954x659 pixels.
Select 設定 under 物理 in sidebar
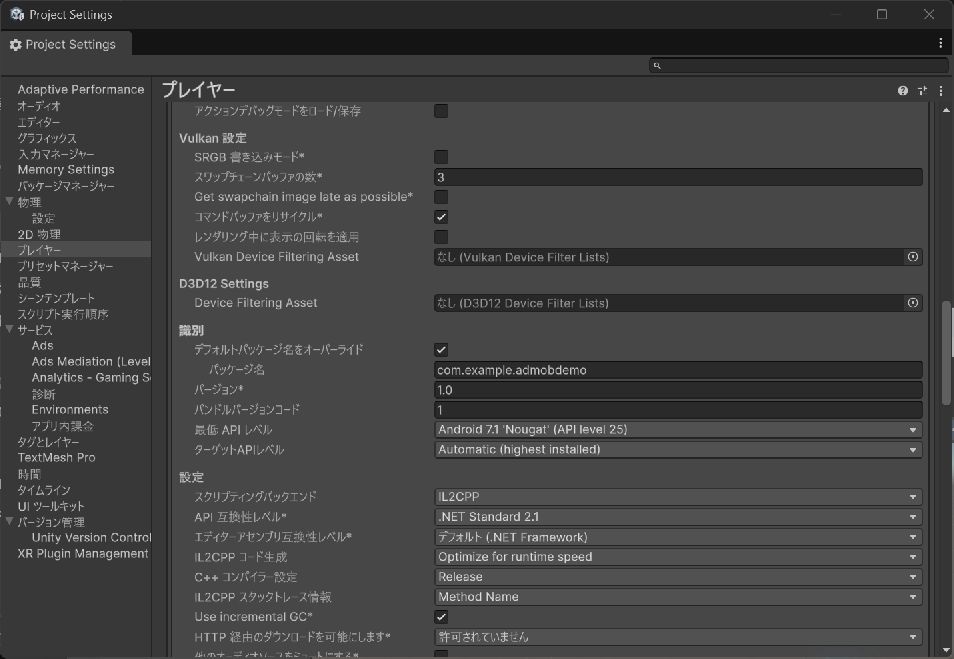click(43, 218)
